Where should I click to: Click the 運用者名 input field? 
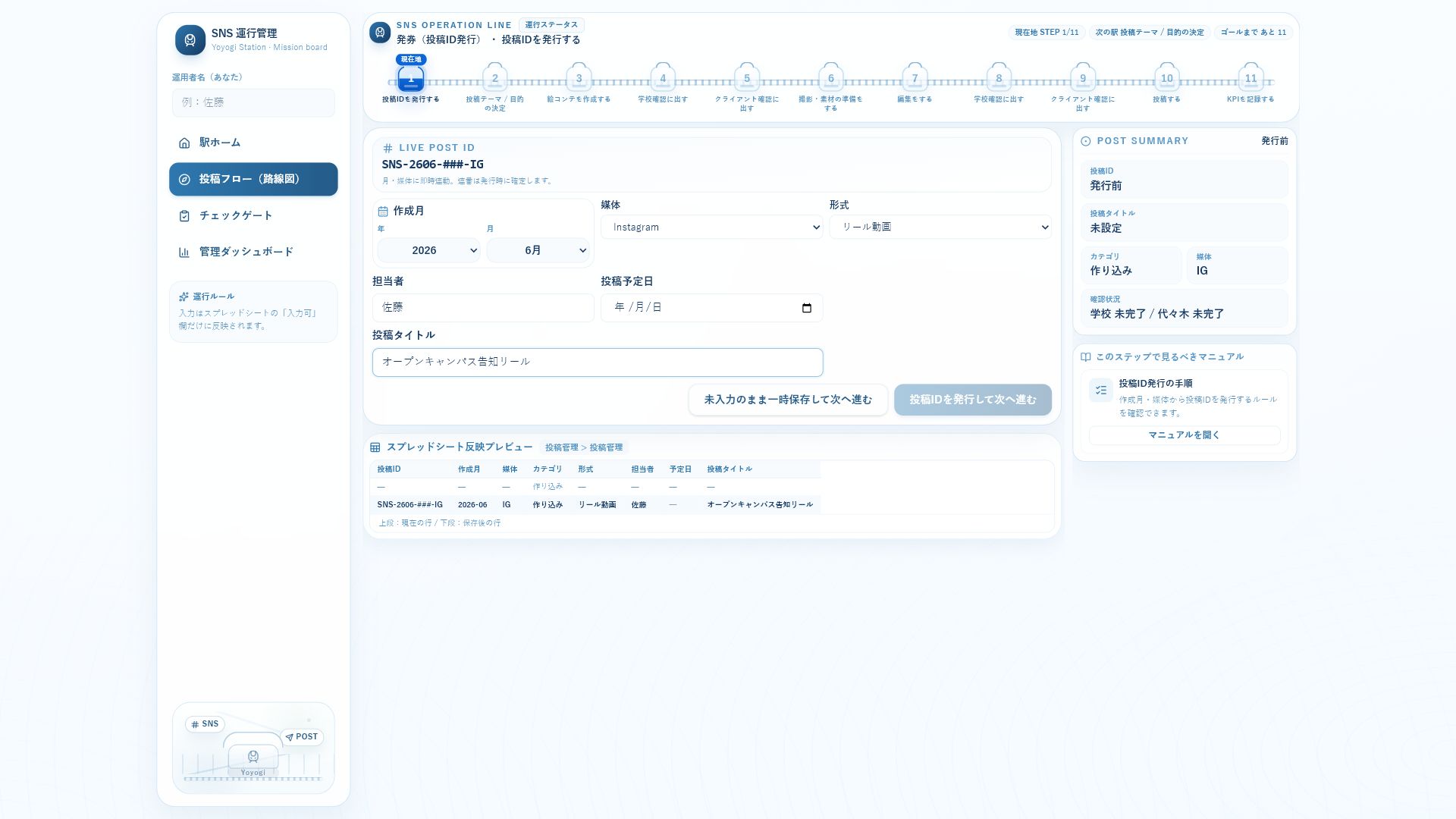coord(253,102)
